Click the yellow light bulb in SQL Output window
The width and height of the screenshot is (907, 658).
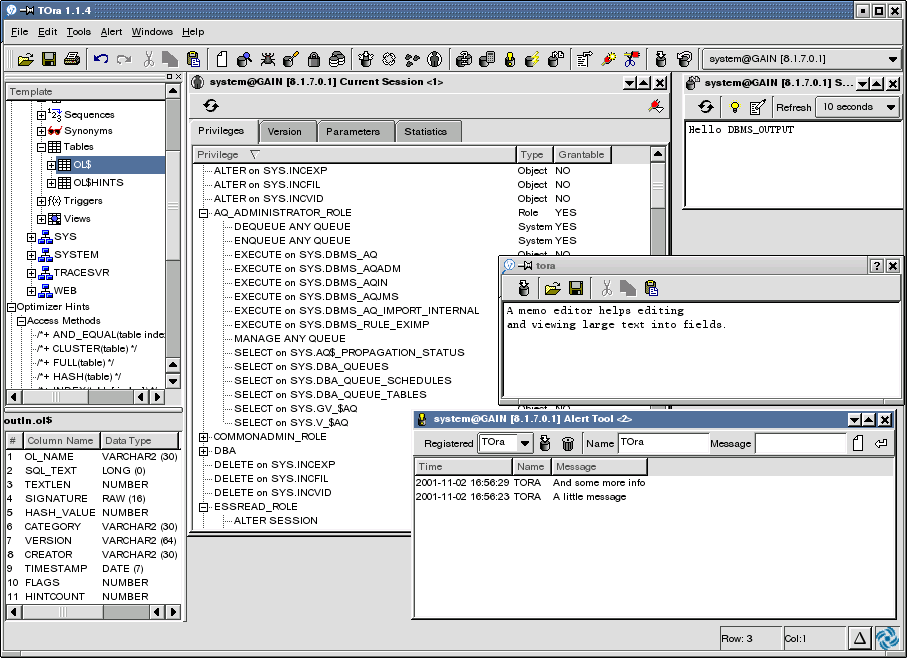(x=735, y=107)
